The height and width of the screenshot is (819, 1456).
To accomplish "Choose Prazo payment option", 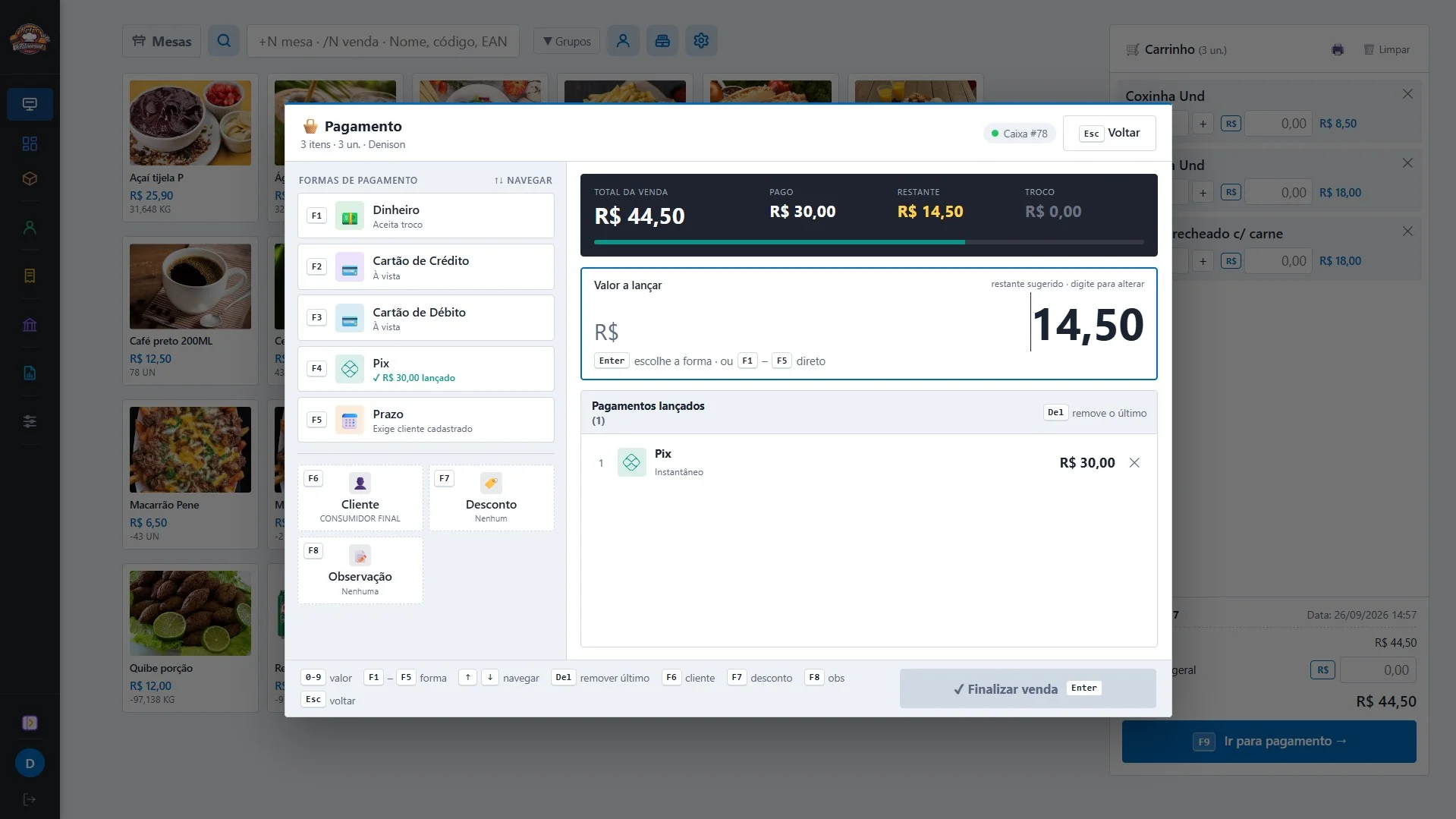I will pos(426,420).
